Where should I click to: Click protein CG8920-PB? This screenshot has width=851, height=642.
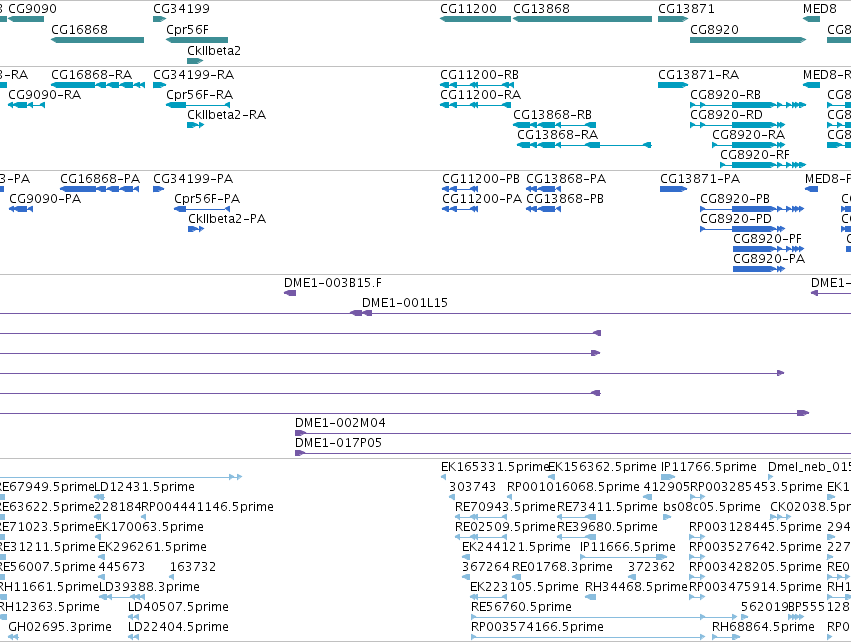[752, 209]
